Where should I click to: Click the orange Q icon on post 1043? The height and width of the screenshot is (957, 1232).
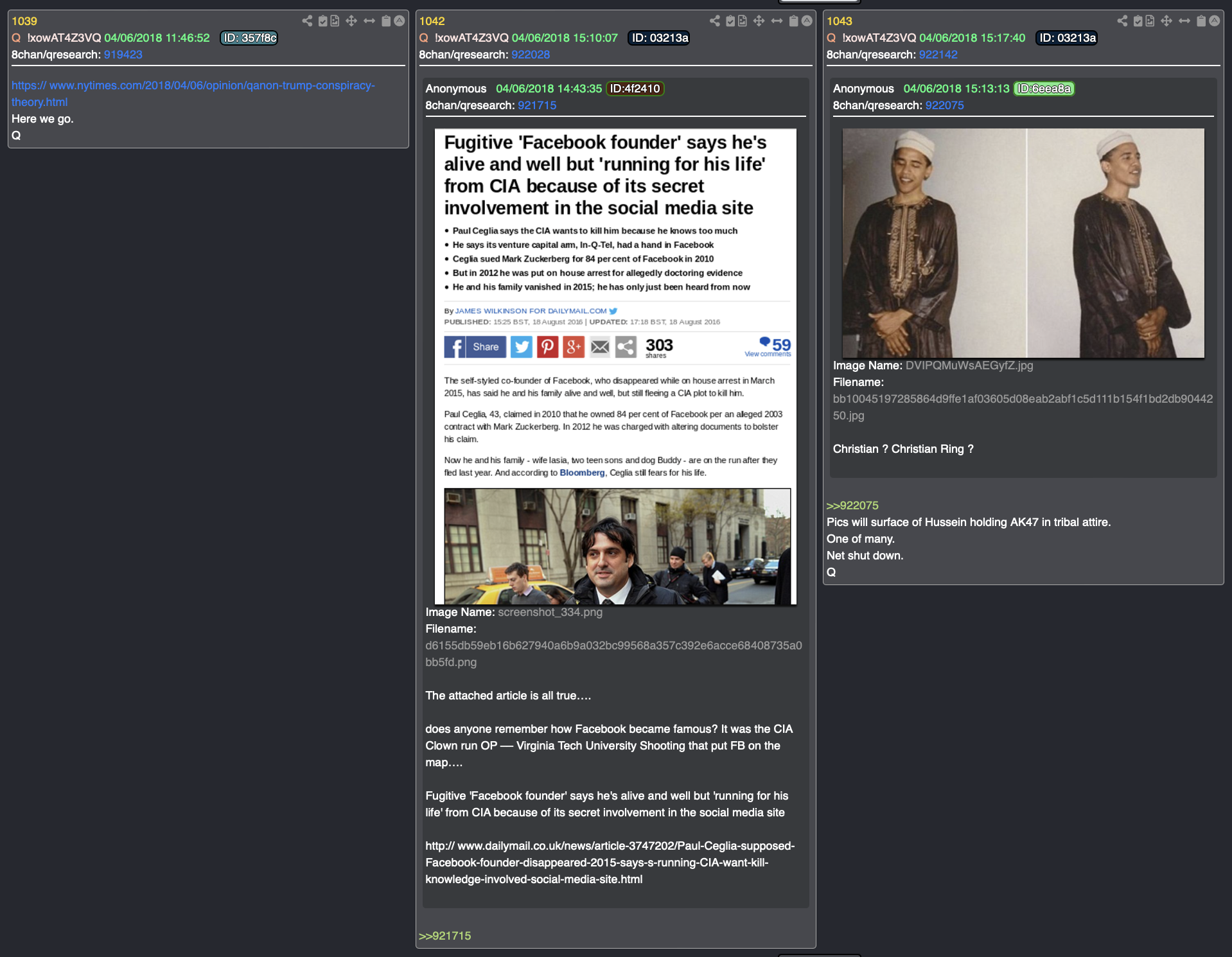[x=831, y=38]
